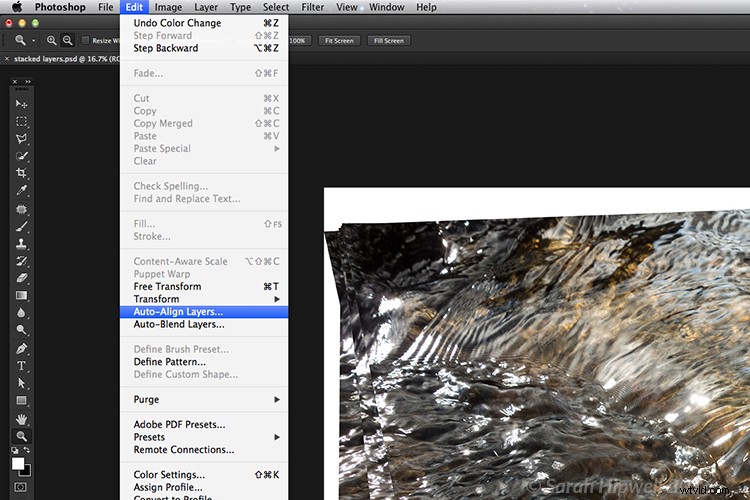Set the black background color swatch

pyautogui.click(x=27, y=471)
